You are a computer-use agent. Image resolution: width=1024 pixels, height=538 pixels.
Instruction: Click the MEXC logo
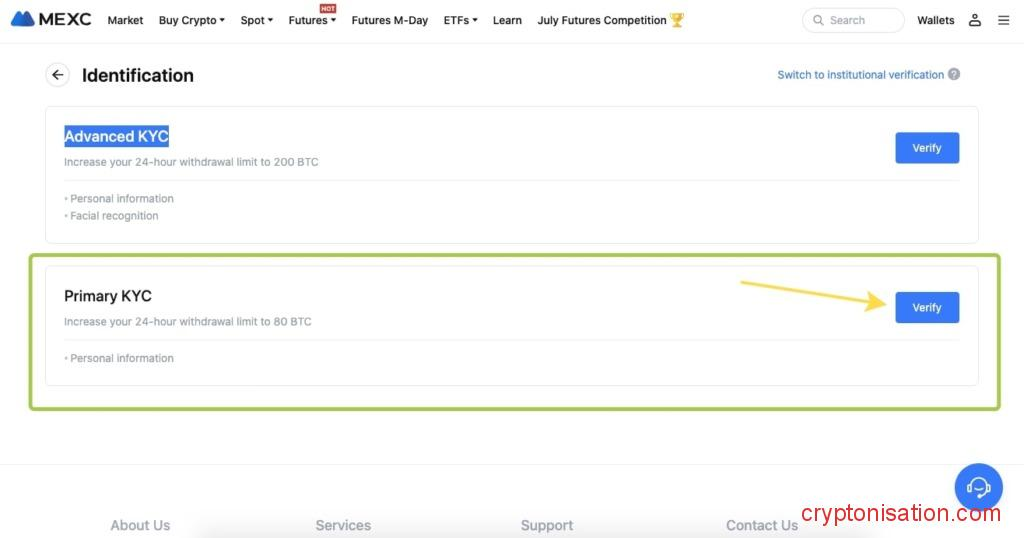pyautogui.click(x=51, y=20)
